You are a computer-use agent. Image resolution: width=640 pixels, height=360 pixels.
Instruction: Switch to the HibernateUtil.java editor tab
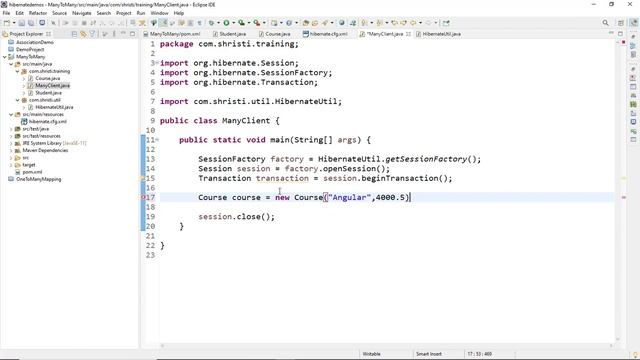coord(438,34)
